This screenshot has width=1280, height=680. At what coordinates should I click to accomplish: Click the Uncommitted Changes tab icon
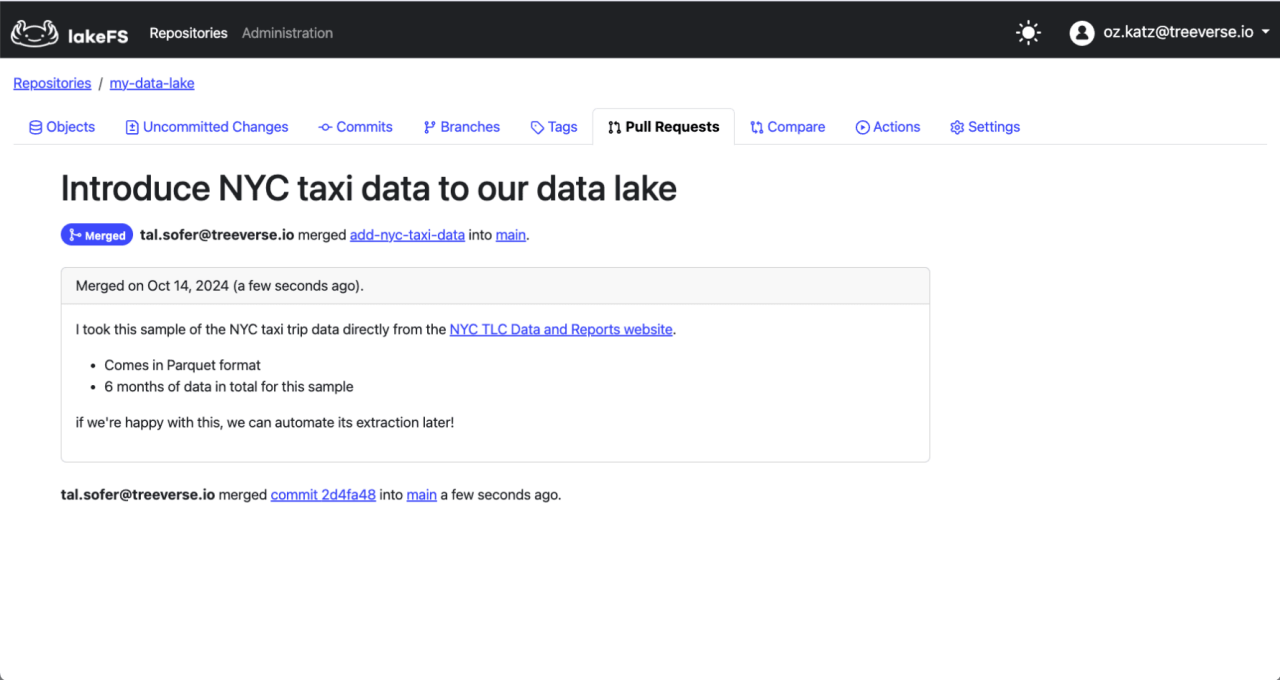pos(132,127)
